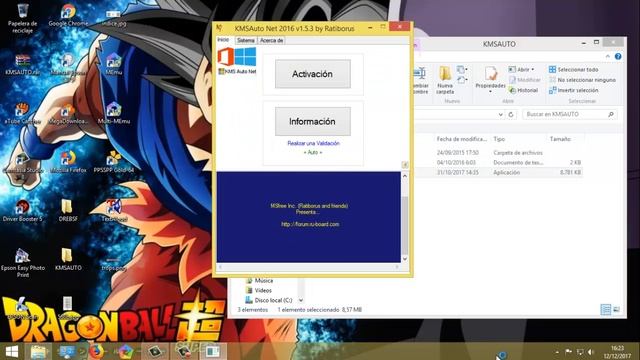Click Historial in the Explorer ribbon

[524, 90]
